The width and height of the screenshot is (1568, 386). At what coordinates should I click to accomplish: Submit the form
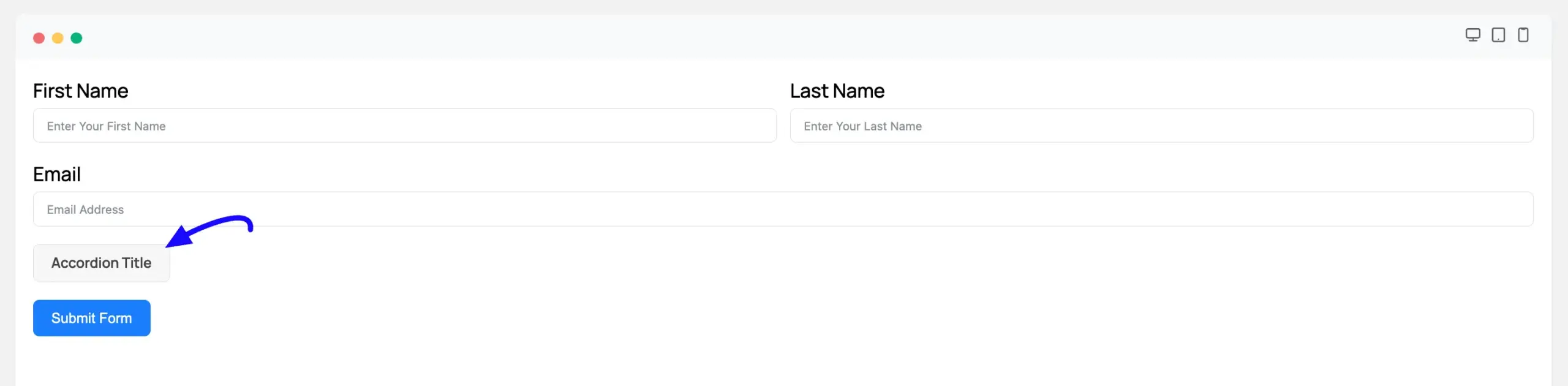[x=92, y=318]
